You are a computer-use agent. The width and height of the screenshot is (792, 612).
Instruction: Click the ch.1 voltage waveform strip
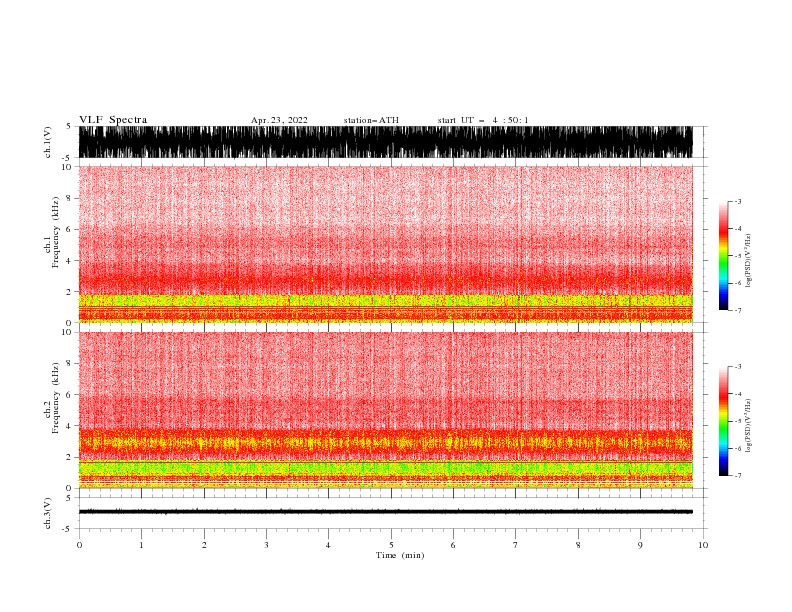click(x=385, y=142)
